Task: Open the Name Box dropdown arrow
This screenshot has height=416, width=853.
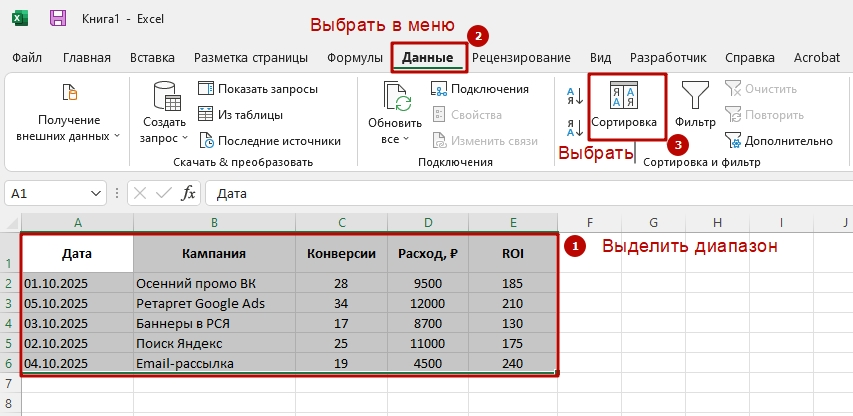Action: (x=97, y=194)
